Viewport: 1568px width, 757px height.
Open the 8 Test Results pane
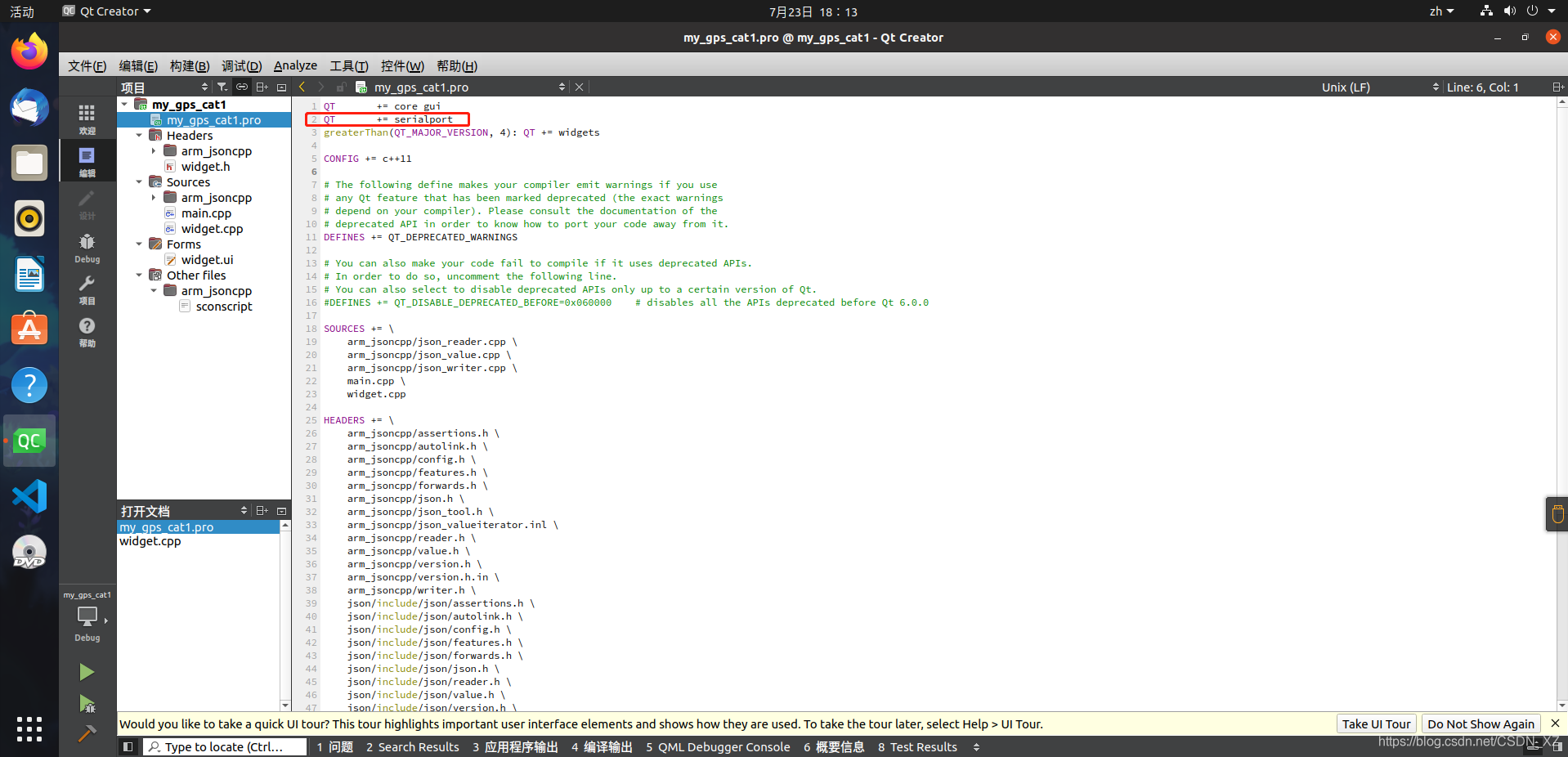[x=917, y=746]
